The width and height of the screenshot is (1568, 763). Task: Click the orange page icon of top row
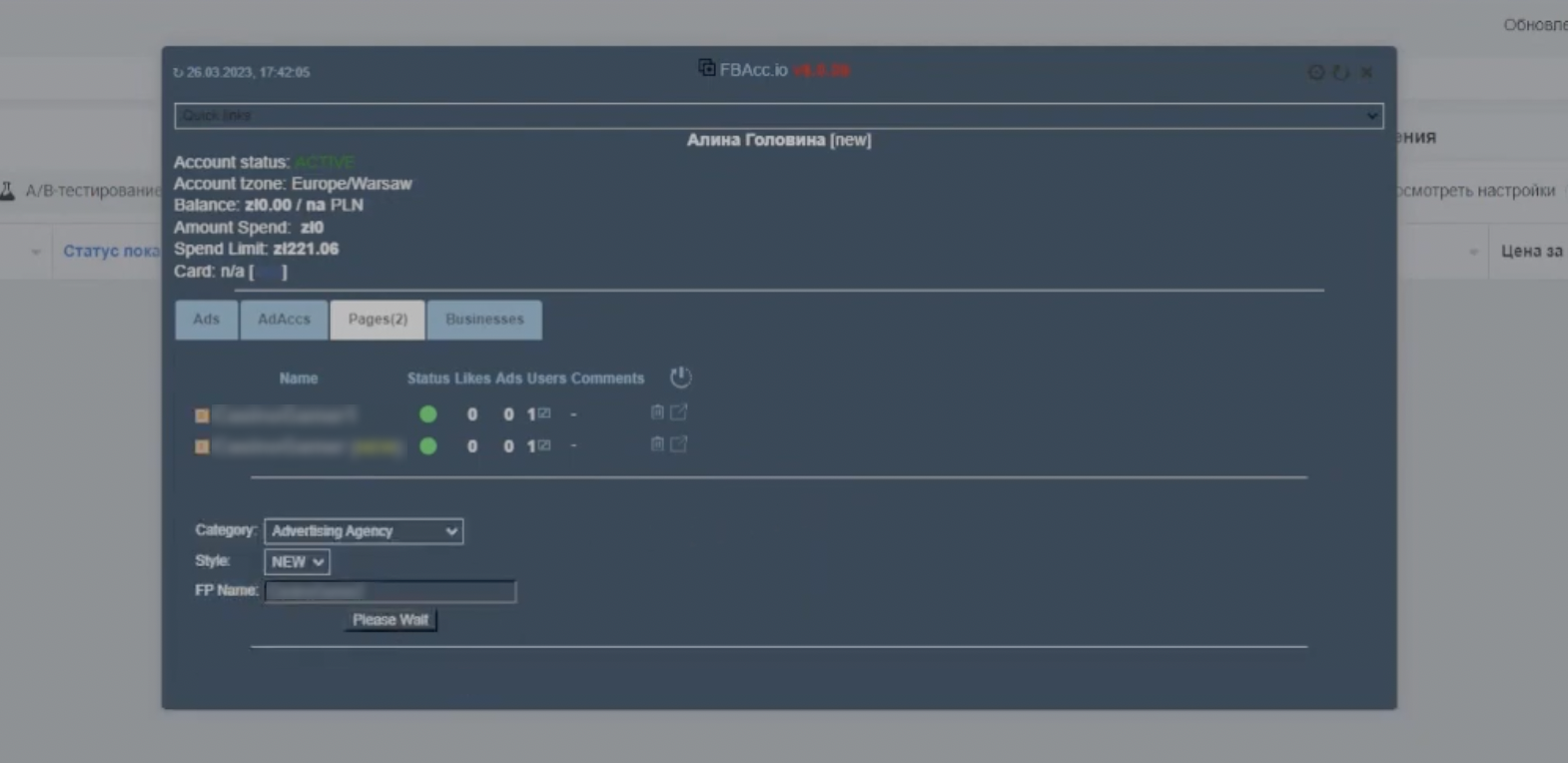(202, 414)
